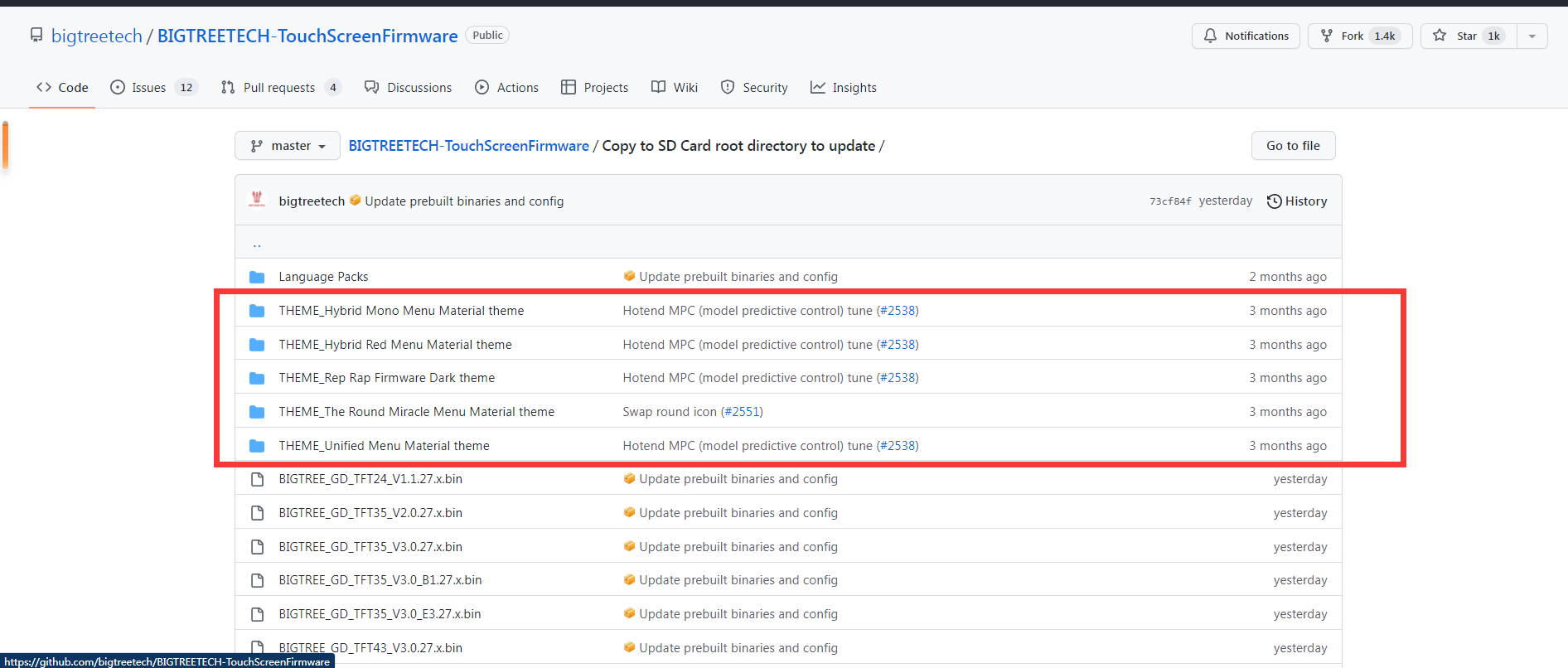Click the Star icon button
The image size is (1568, 668).
(x=1440, y=36)
